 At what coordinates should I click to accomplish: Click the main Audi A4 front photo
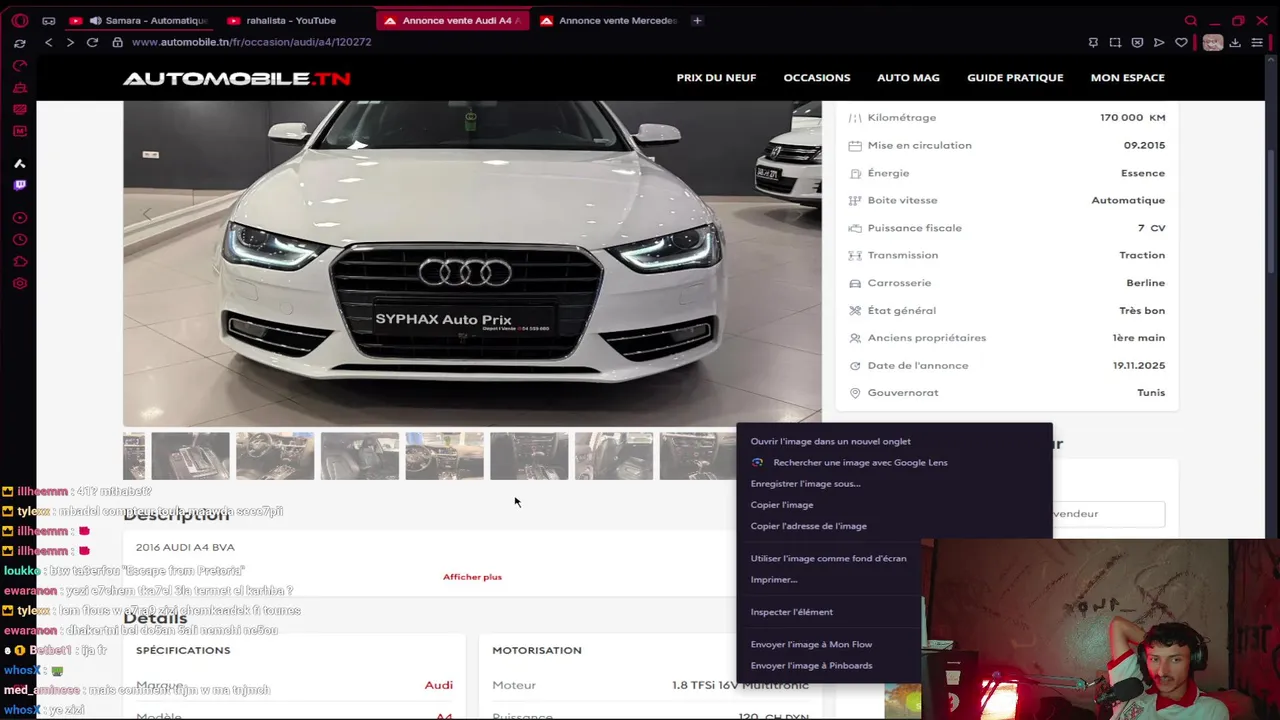(472, 264)
